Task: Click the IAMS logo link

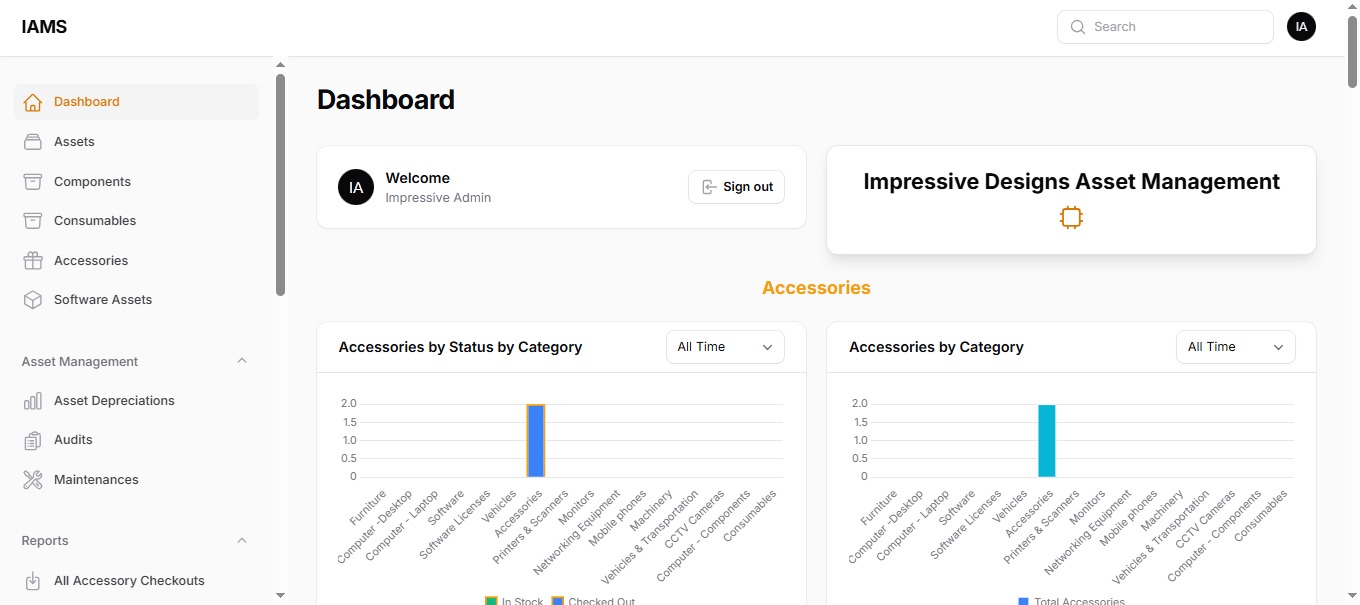Action: (44, 27)
